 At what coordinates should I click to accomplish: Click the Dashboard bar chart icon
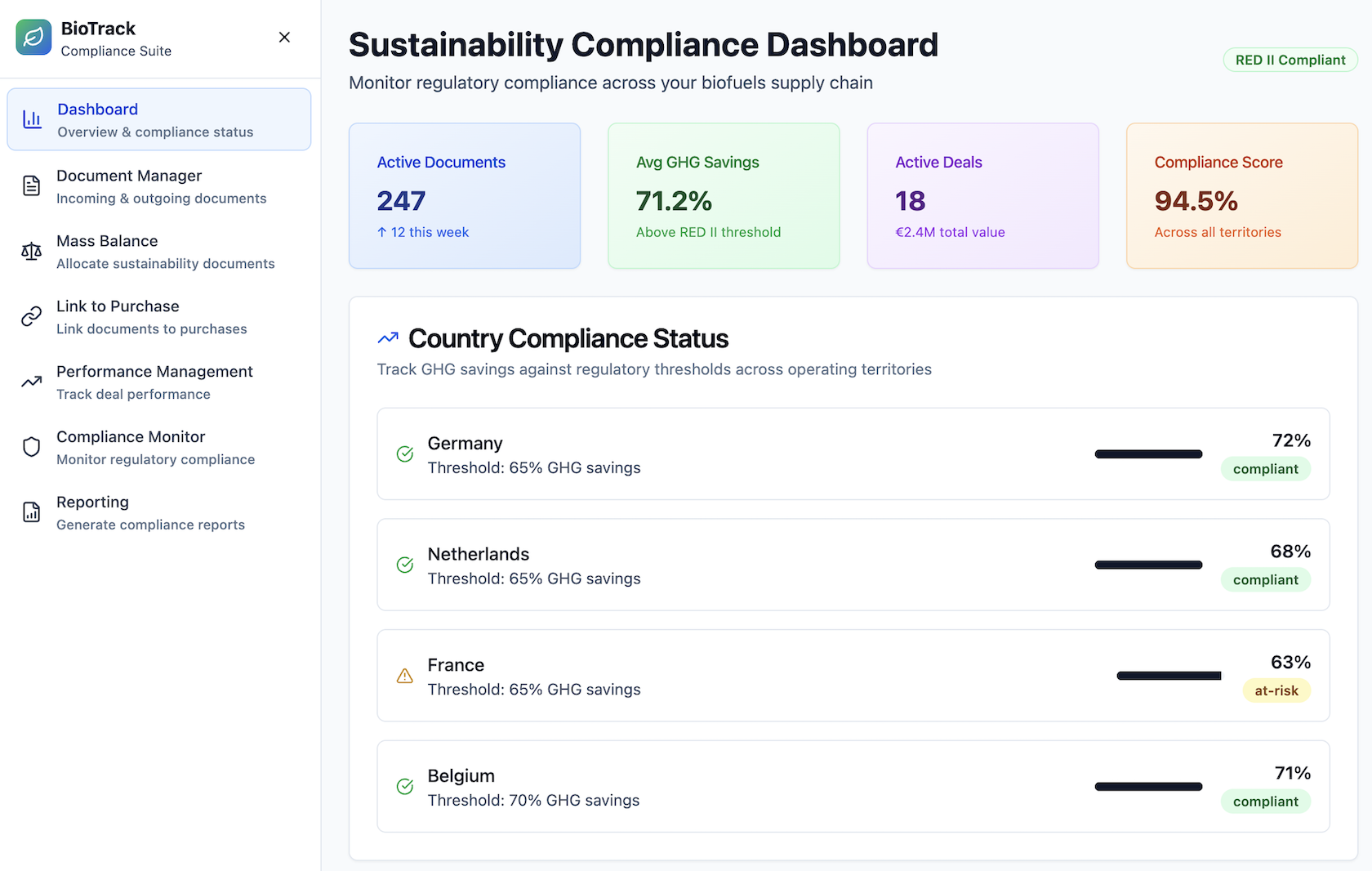click(x=32, y=119)
